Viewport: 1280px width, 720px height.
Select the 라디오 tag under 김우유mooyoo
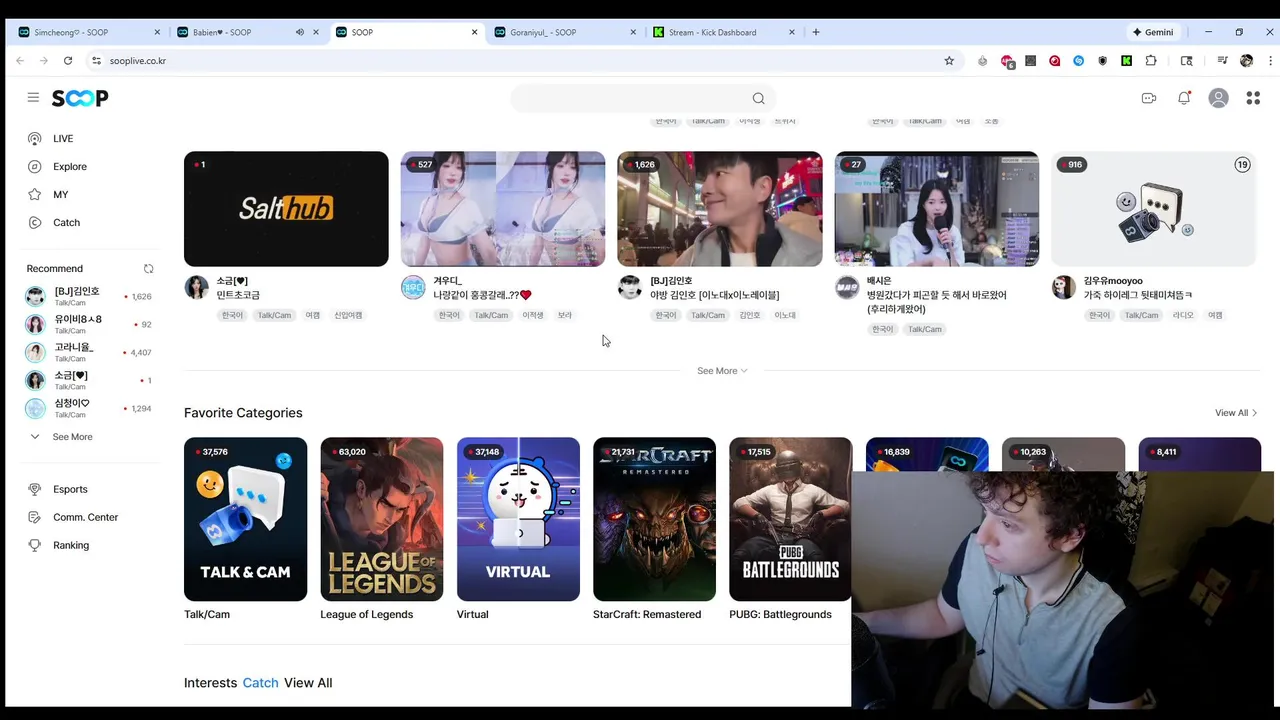(x=1183, y=315)
